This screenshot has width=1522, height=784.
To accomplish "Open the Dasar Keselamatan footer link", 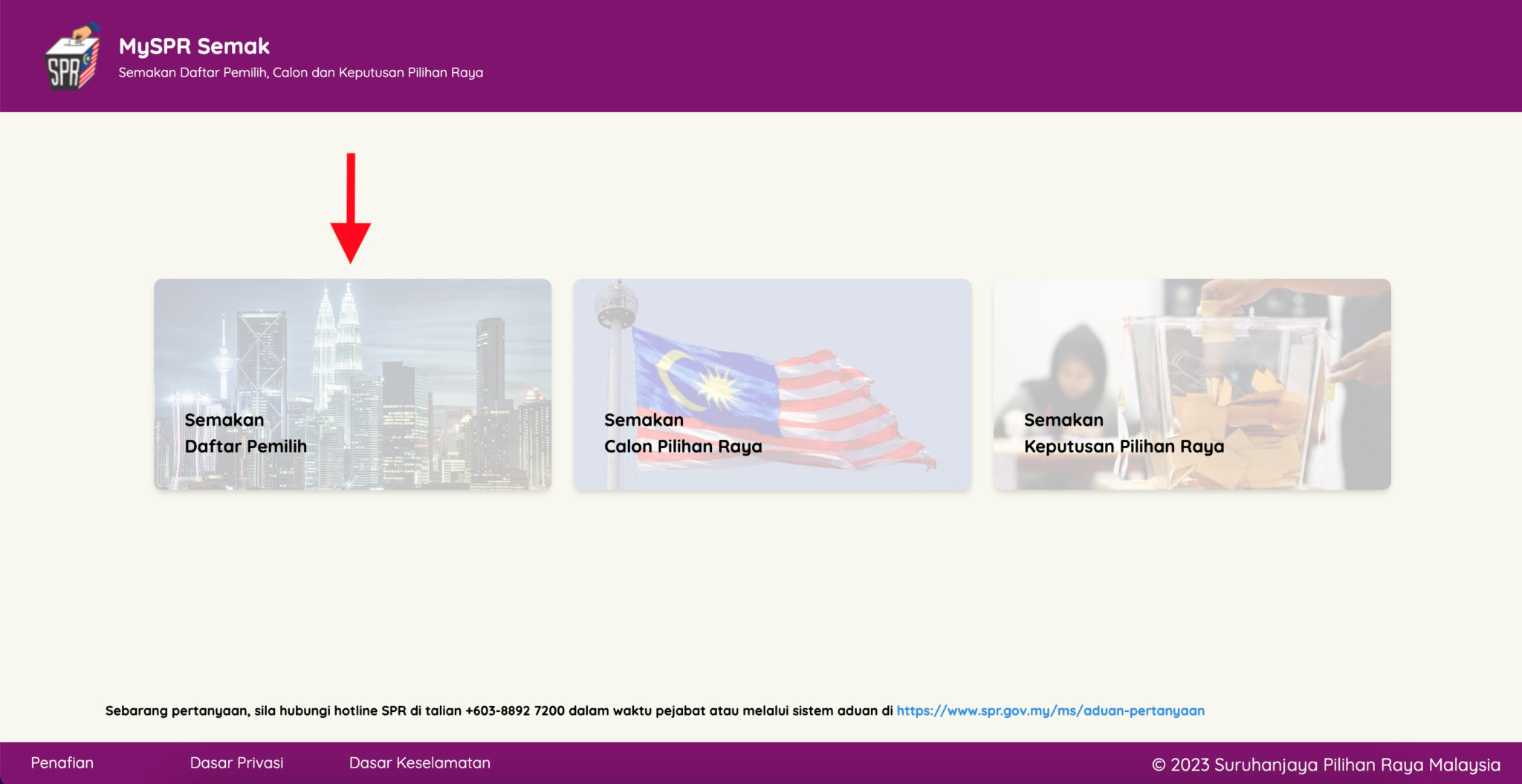I will [x=419, y=763].
